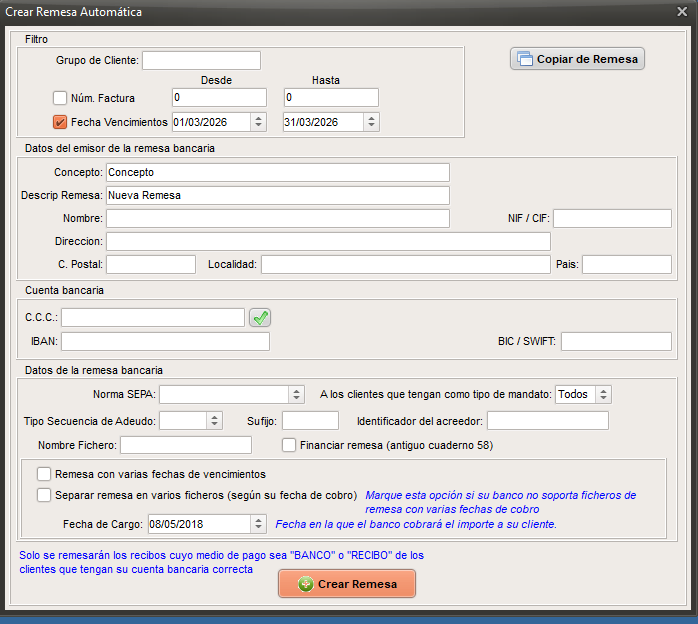Focus the Grupo de Cliente field

(202, 61)
